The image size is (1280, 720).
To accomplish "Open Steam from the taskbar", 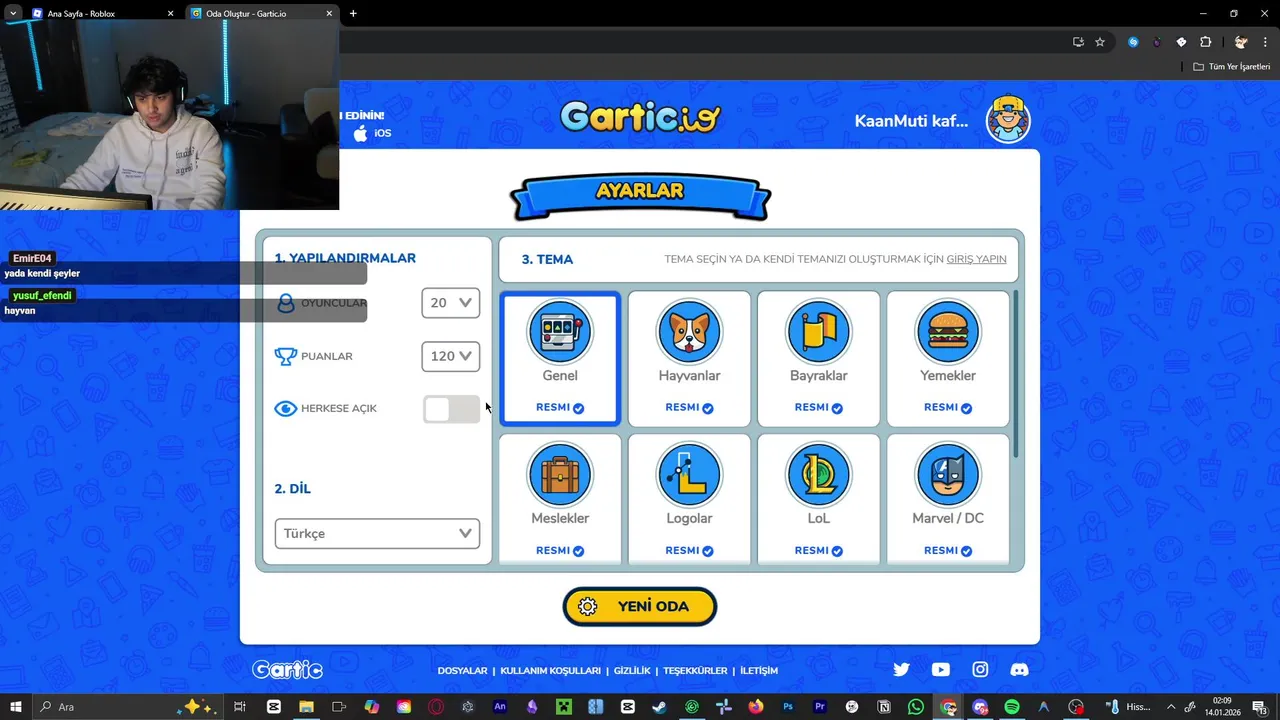I will coord(659,707).
